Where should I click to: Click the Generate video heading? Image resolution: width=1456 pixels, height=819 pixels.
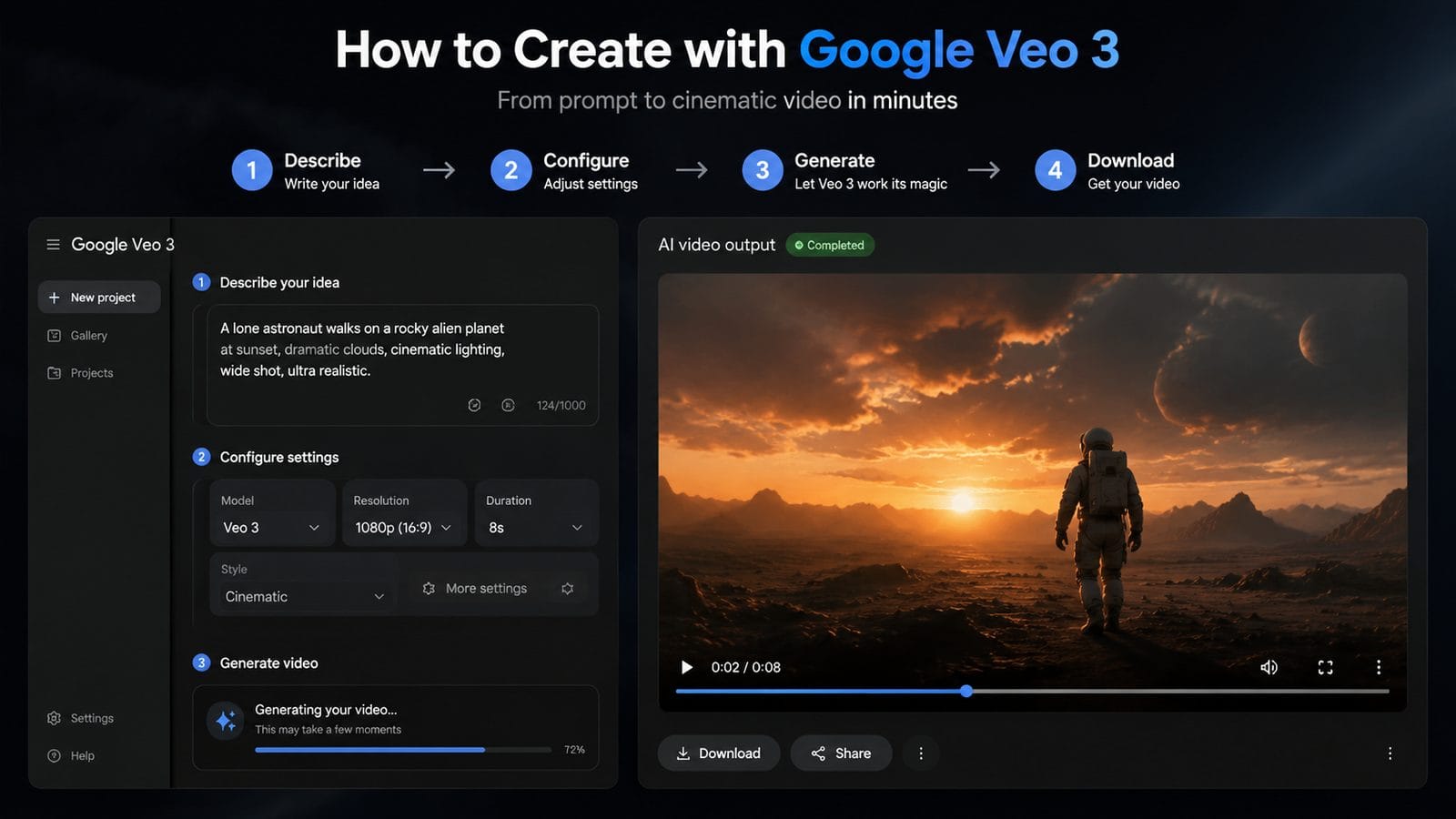[x=268, y=662]
